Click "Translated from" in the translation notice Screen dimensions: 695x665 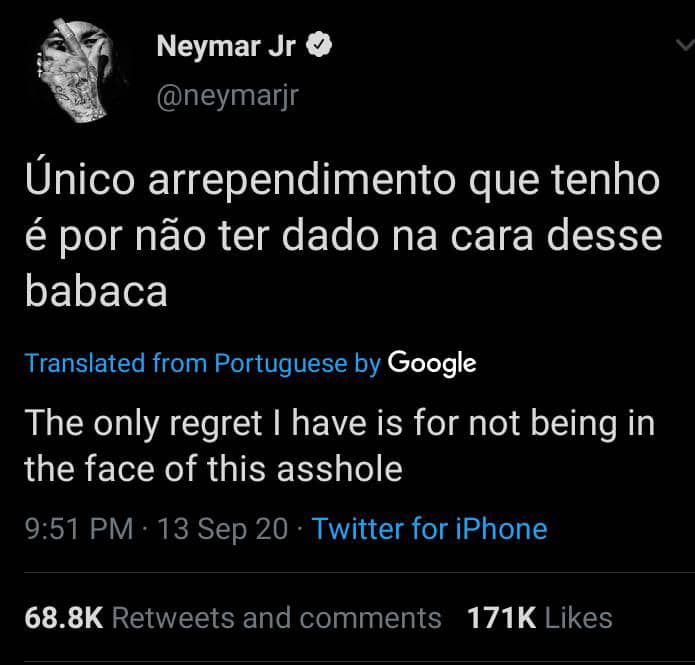(85, 364)
